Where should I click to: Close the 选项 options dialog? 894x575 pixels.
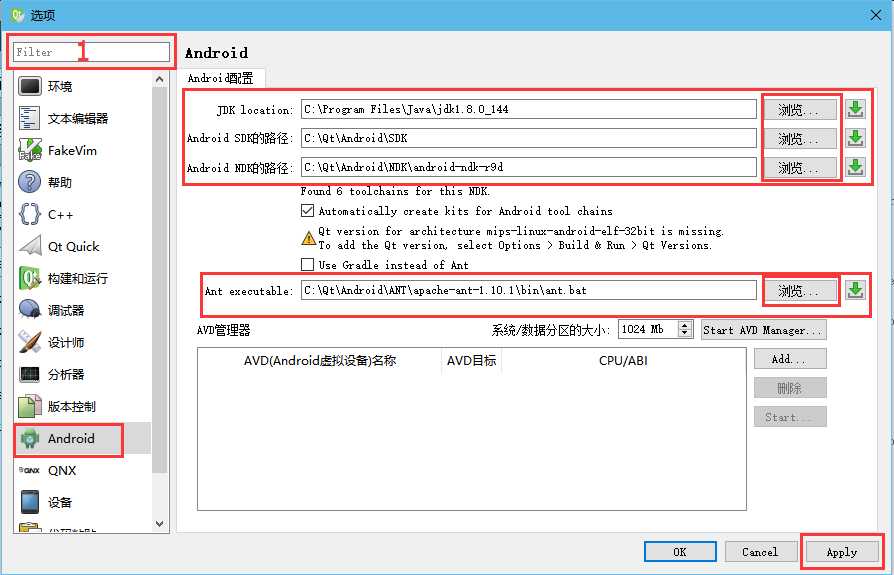pyautogui.click(x=876, y=15)
